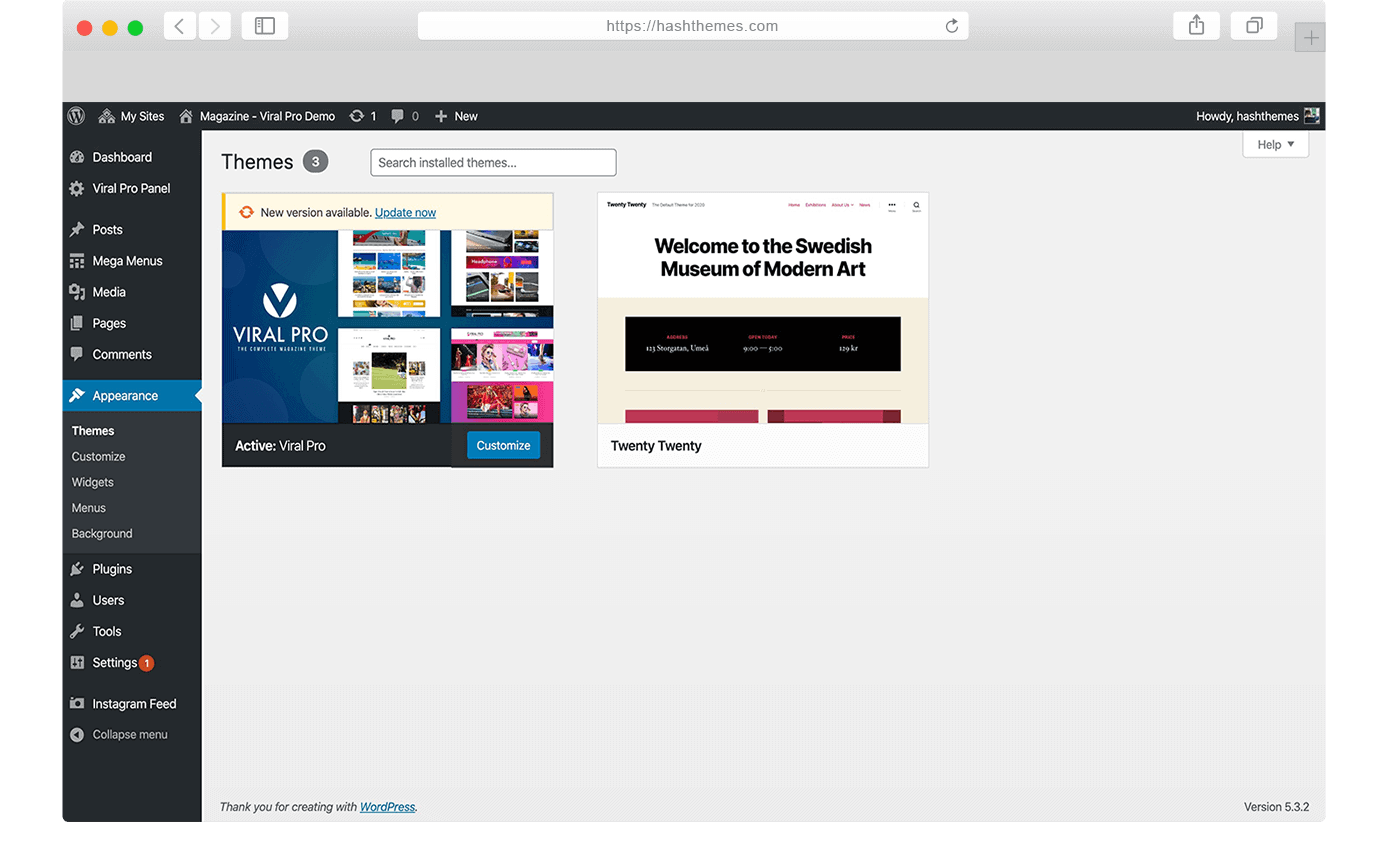This screenshot has height=868, width=1389.
Task: Click the Pages icon in sidebar
Action: click(x=77, y=323)
